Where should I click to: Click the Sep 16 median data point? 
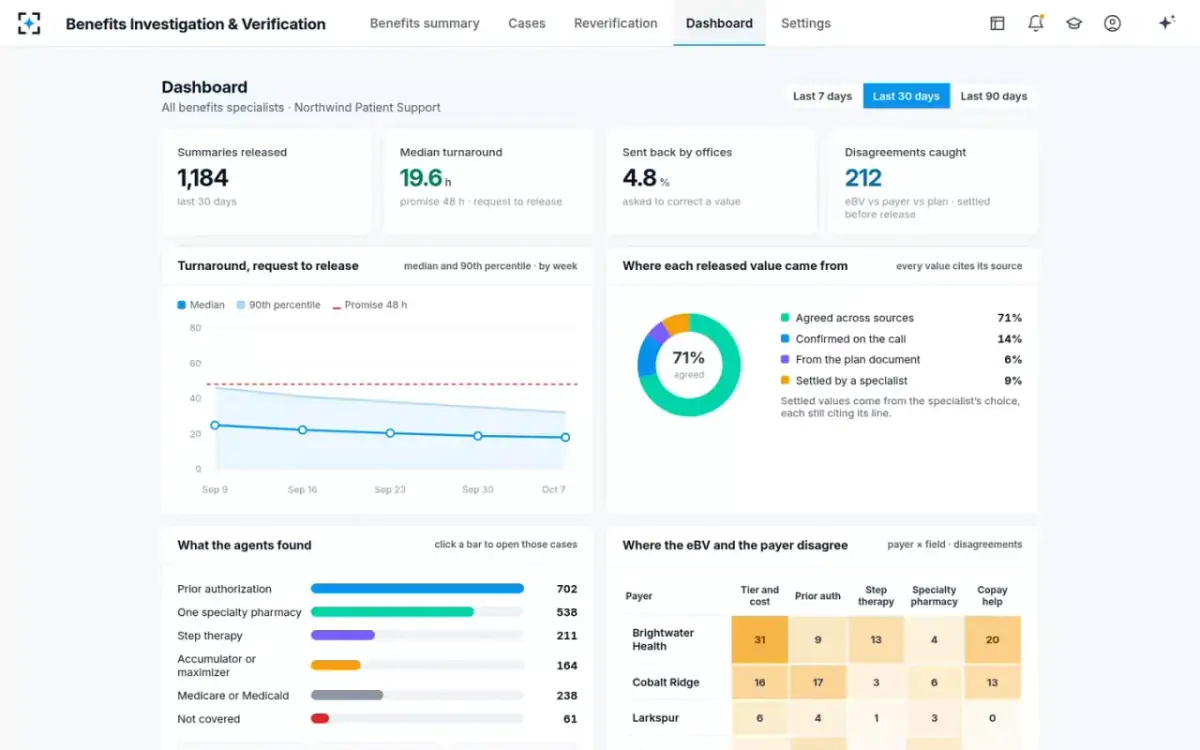pos(303,430)
